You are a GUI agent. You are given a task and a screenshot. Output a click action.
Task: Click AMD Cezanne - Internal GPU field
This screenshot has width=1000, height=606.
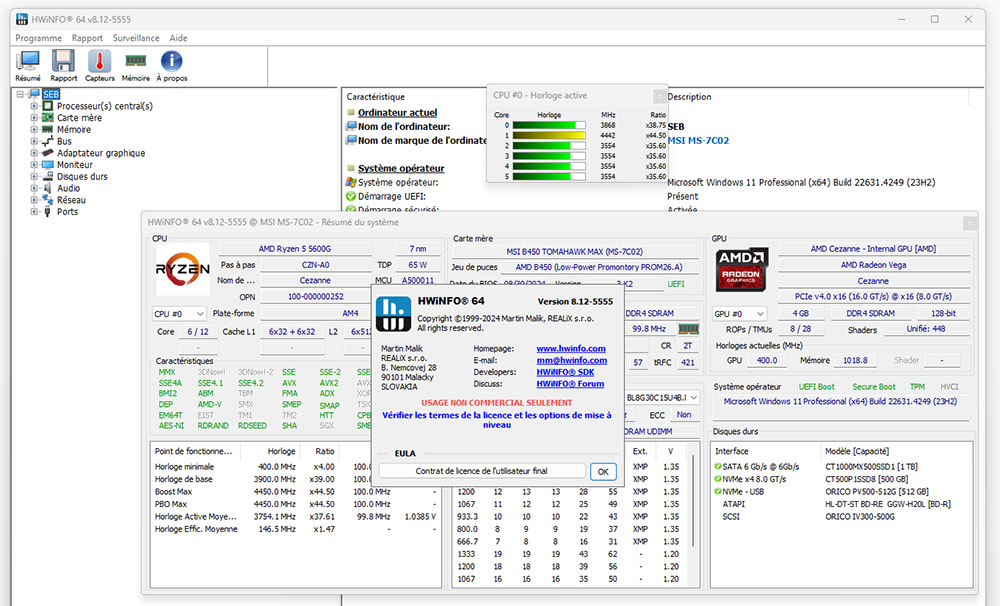pos(873,249)
